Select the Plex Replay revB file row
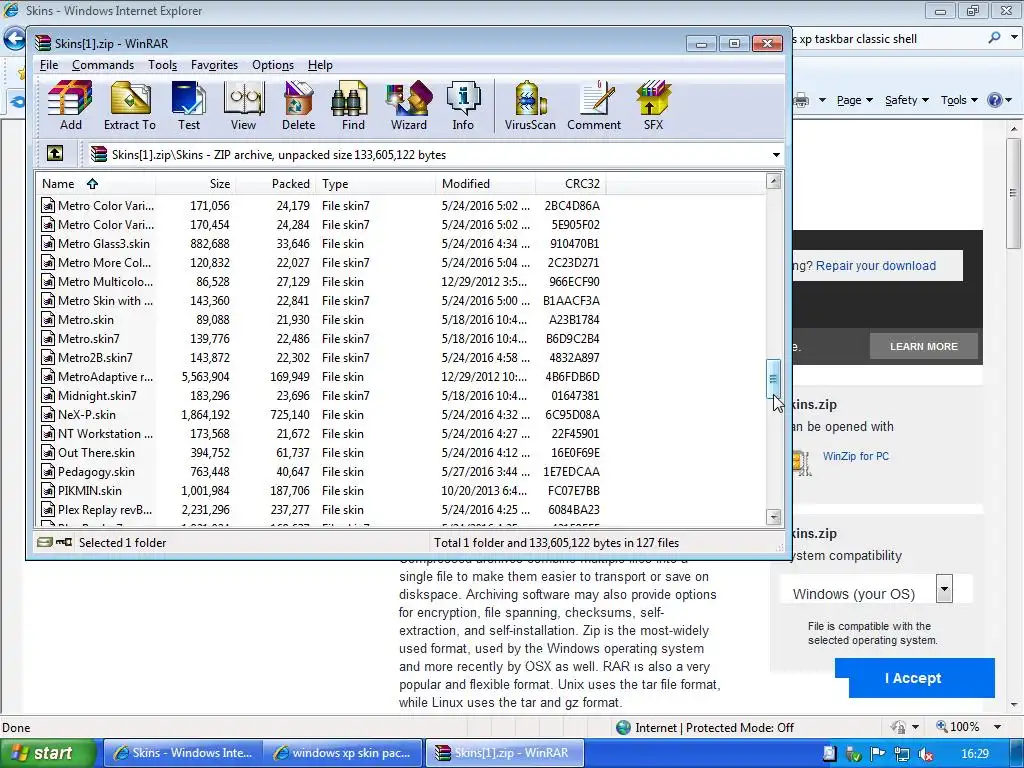The height and width of the screenshot is (768, 1024). pos(320,509)
